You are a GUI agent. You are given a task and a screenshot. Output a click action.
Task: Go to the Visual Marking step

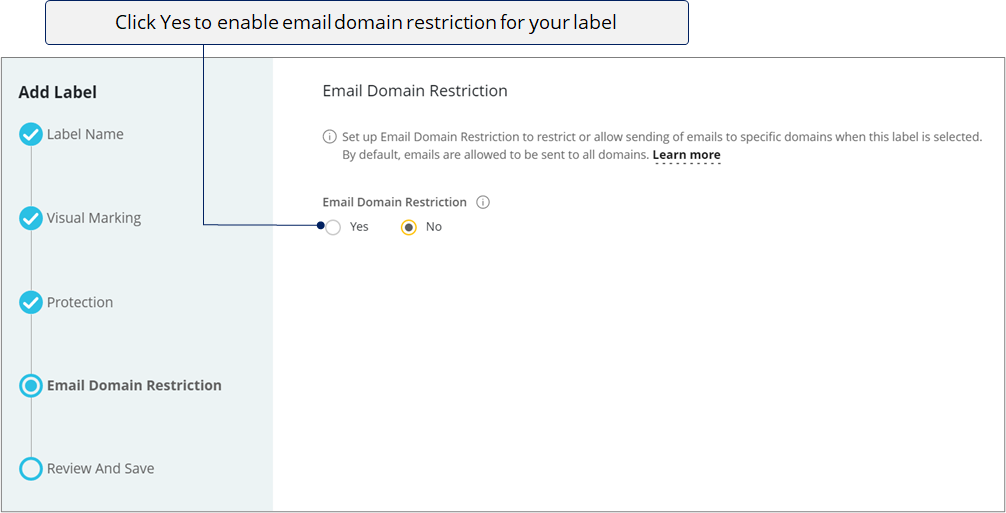click(94, 218)
